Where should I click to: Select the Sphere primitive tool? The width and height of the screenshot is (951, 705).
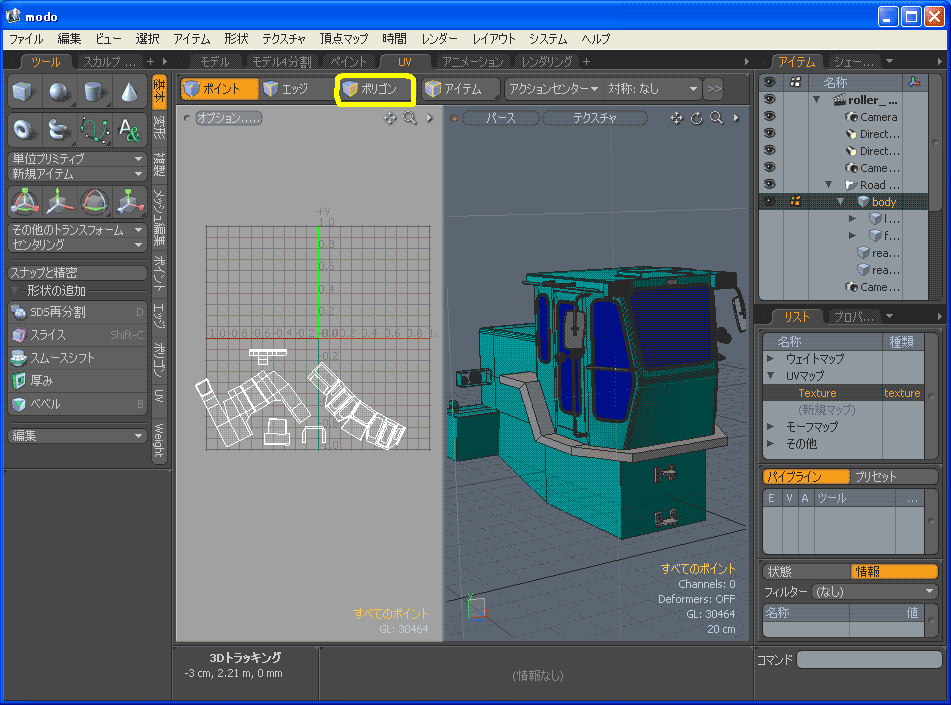[x=58, y=93]
